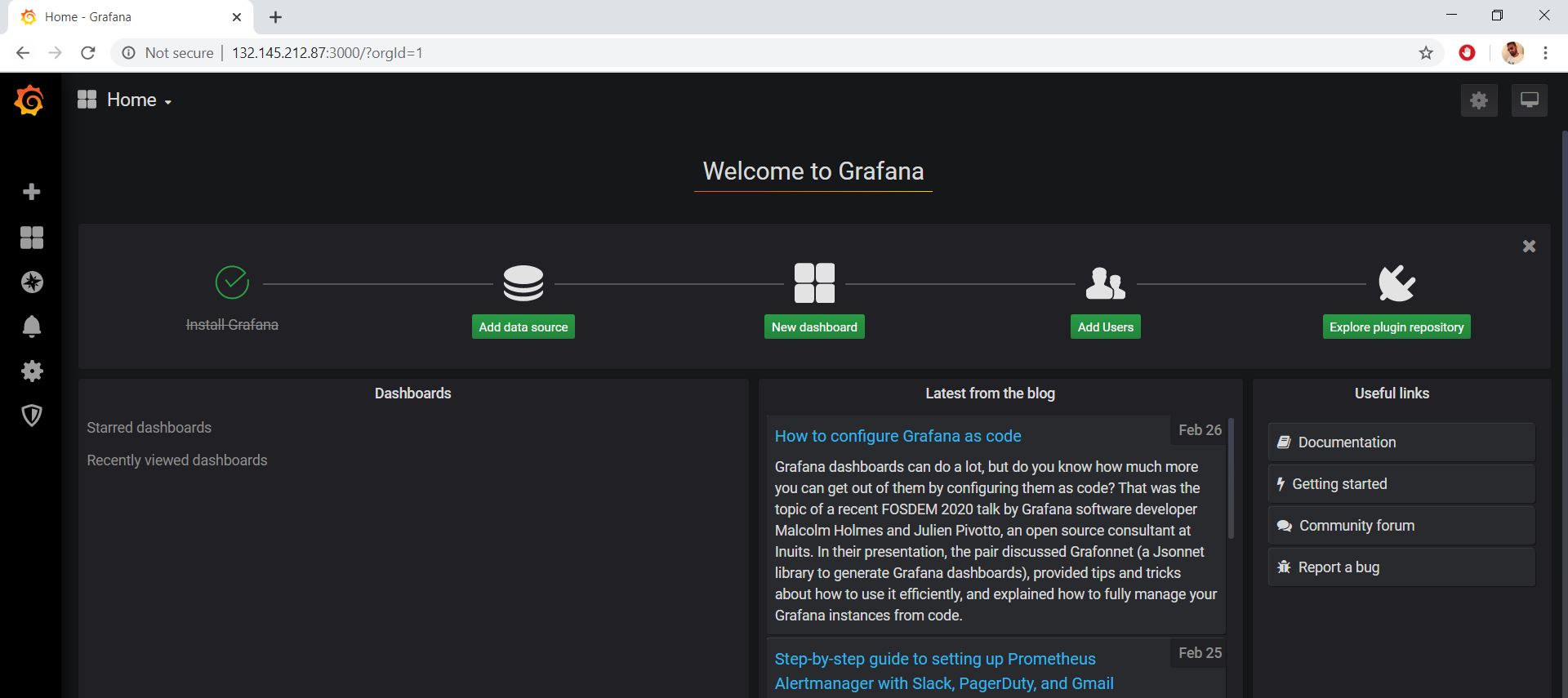This screenshot has height=698, width=1568.
Task: Open the Configuration gear in the sidebar
Action: click(32, 371)
